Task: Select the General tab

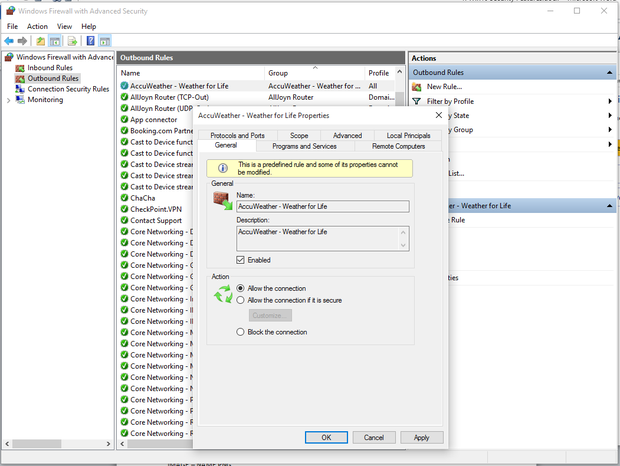Action: coord(226,145)
